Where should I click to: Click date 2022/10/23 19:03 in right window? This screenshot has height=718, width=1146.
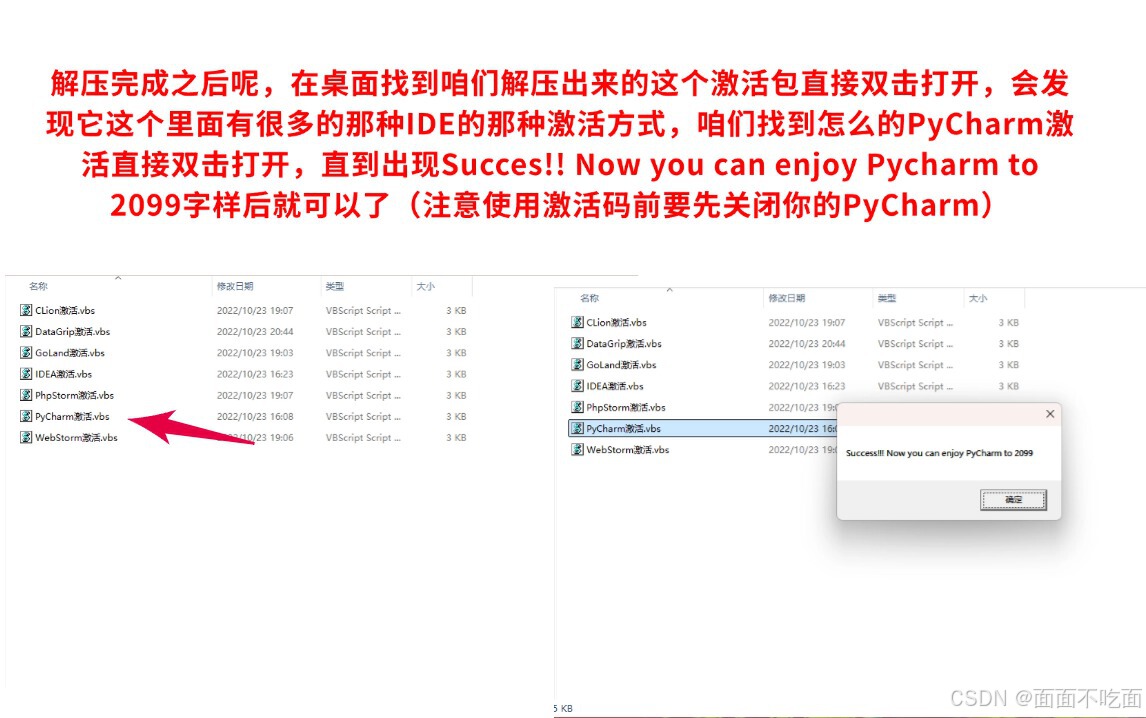(807, 364)
